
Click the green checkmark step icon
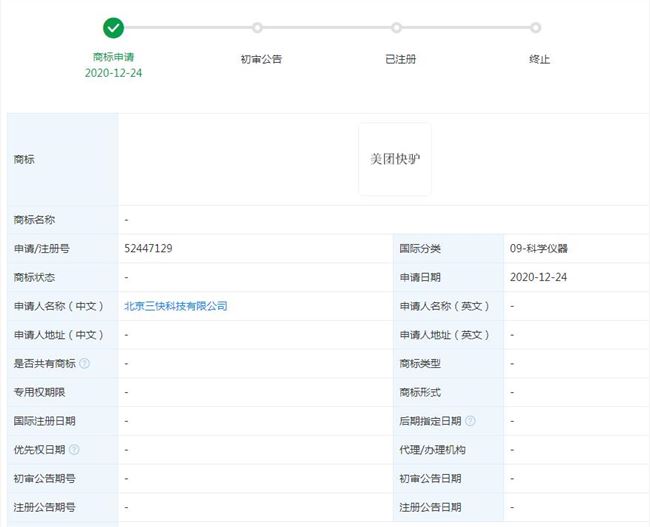[x=113, y=28]
